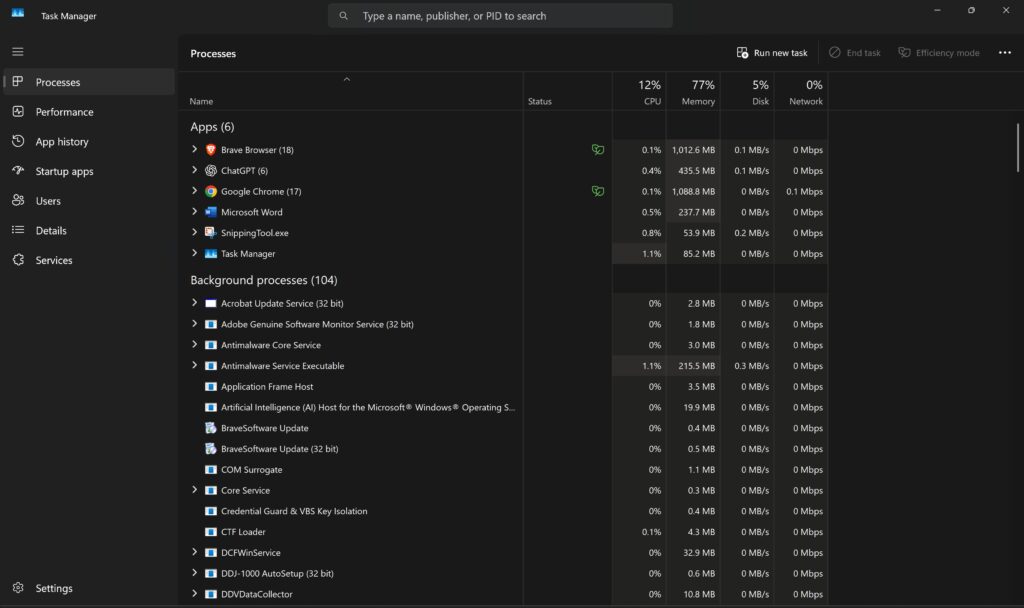Click the COM Surrogate process icon

(x=210, y=470)
